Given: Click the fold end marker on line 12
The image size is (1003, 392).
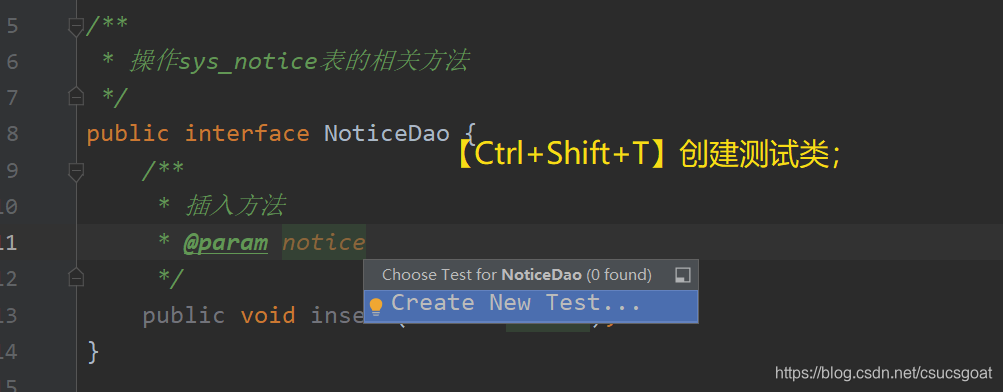Looking at the screenshot, I should 76,276.
